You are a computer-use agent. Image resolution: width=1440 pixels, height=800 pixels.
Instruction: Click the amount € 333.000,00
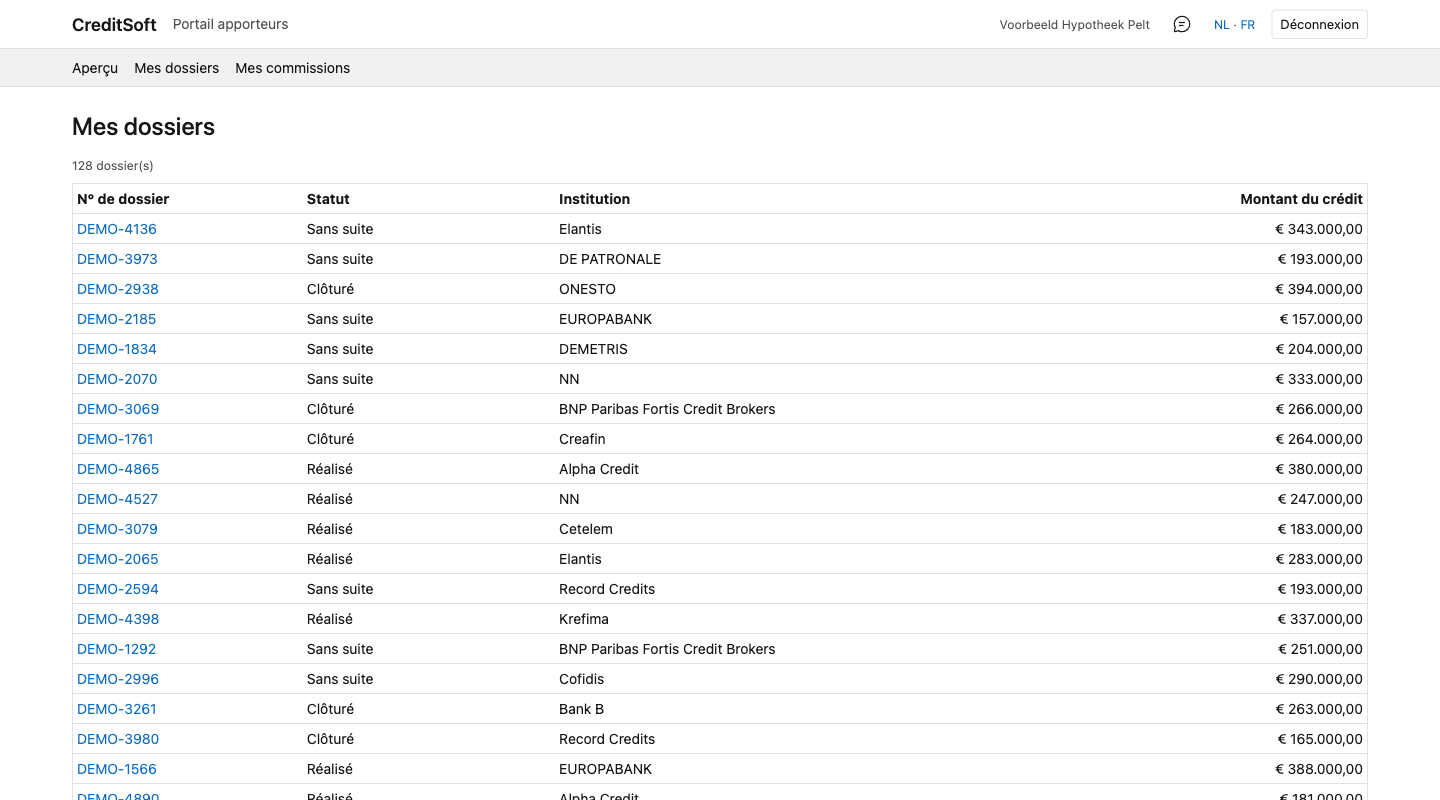click(x=1319, y=379)
